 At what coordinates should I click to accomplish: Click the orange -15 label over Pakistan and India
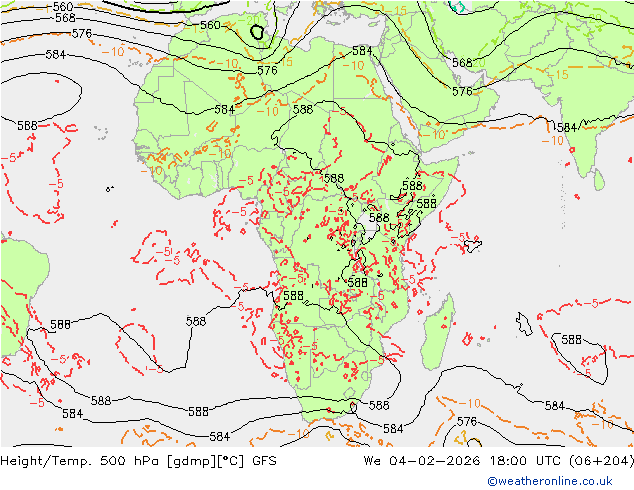558,75
